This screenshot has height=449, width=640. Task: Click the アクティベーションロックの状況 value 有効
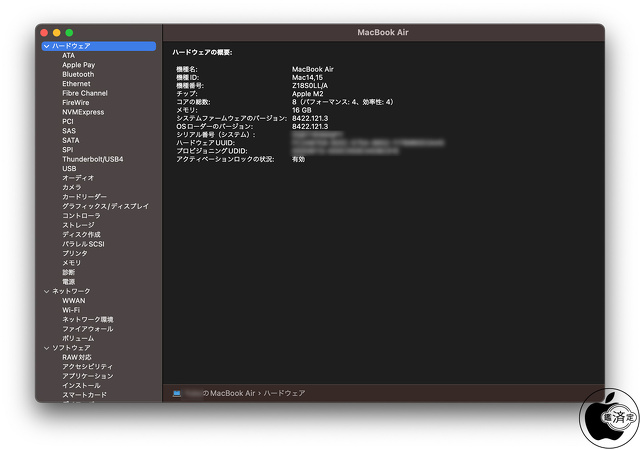pyautogui.click(x=298, y=159)
